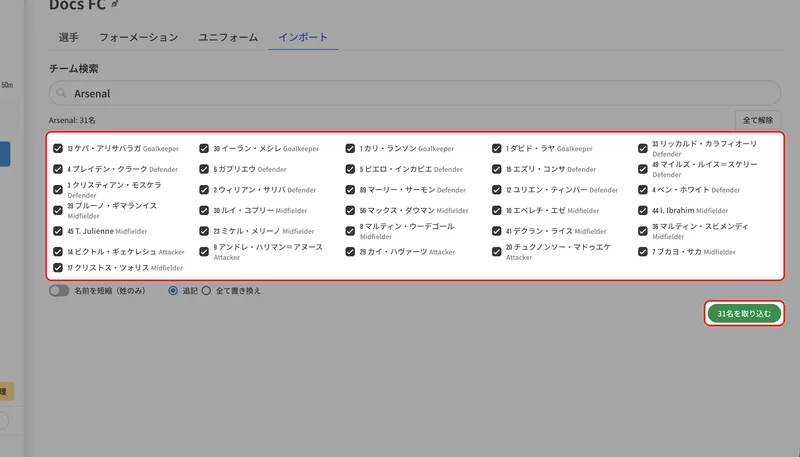Choose the 全て置き換え radio option
Image resolution: width=800 pixels, height=457 pixels.
pyautogui.click(x=206, y=291)
